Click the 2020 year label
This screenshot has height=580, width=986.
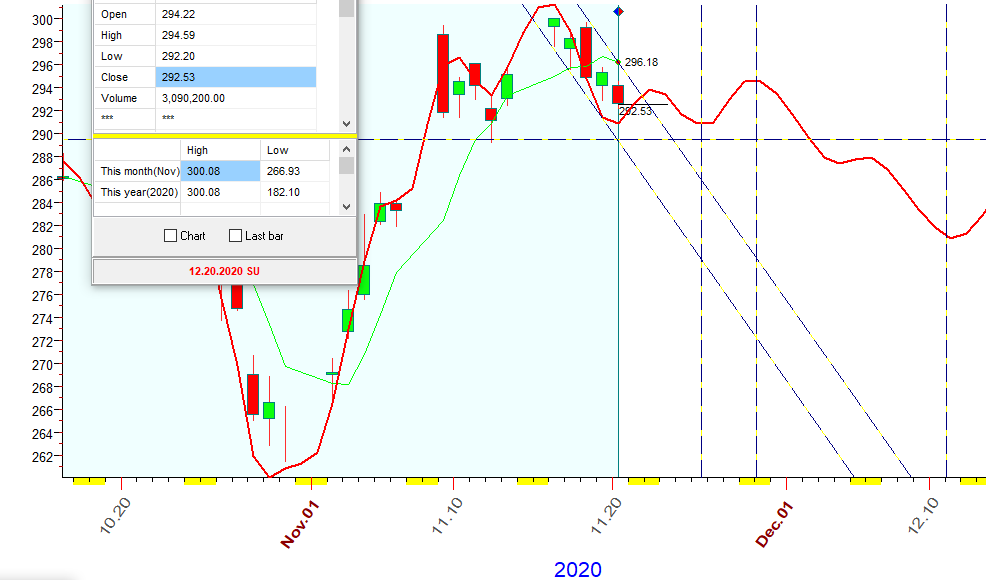[578, 569]
